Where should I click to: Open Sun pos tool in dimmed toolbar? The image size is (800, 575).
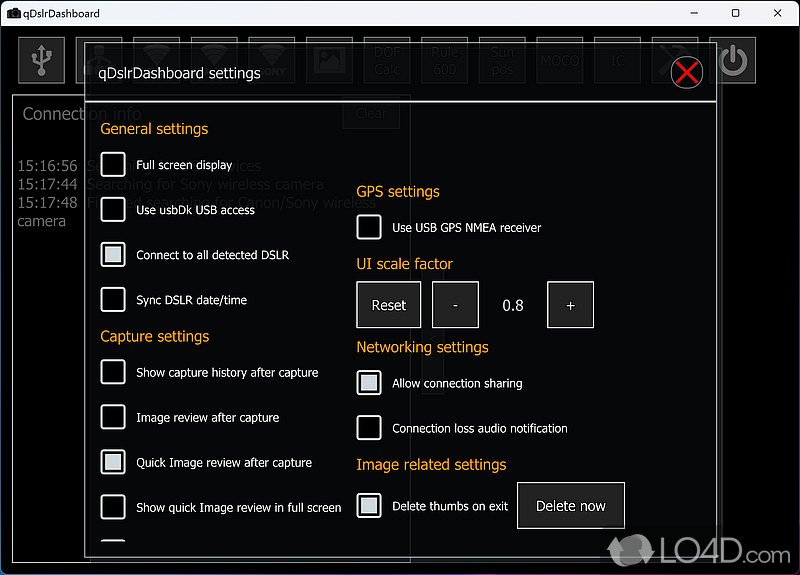pos(502,60)
